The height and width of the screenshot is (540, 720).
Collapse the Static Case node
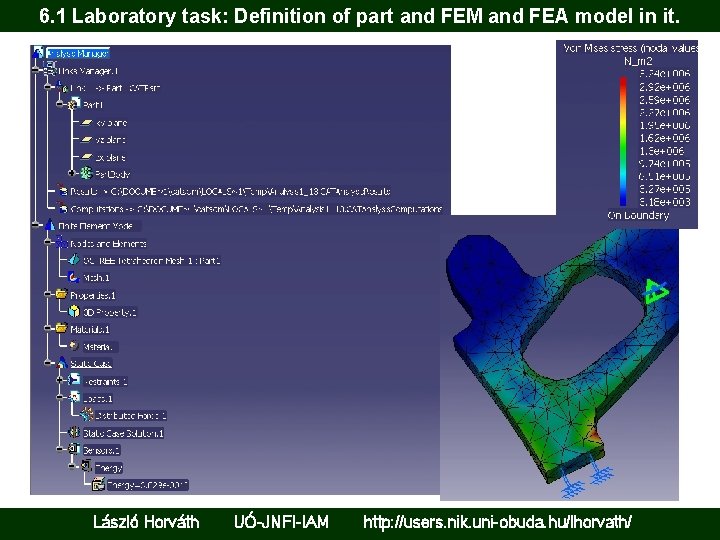[48, 363]
